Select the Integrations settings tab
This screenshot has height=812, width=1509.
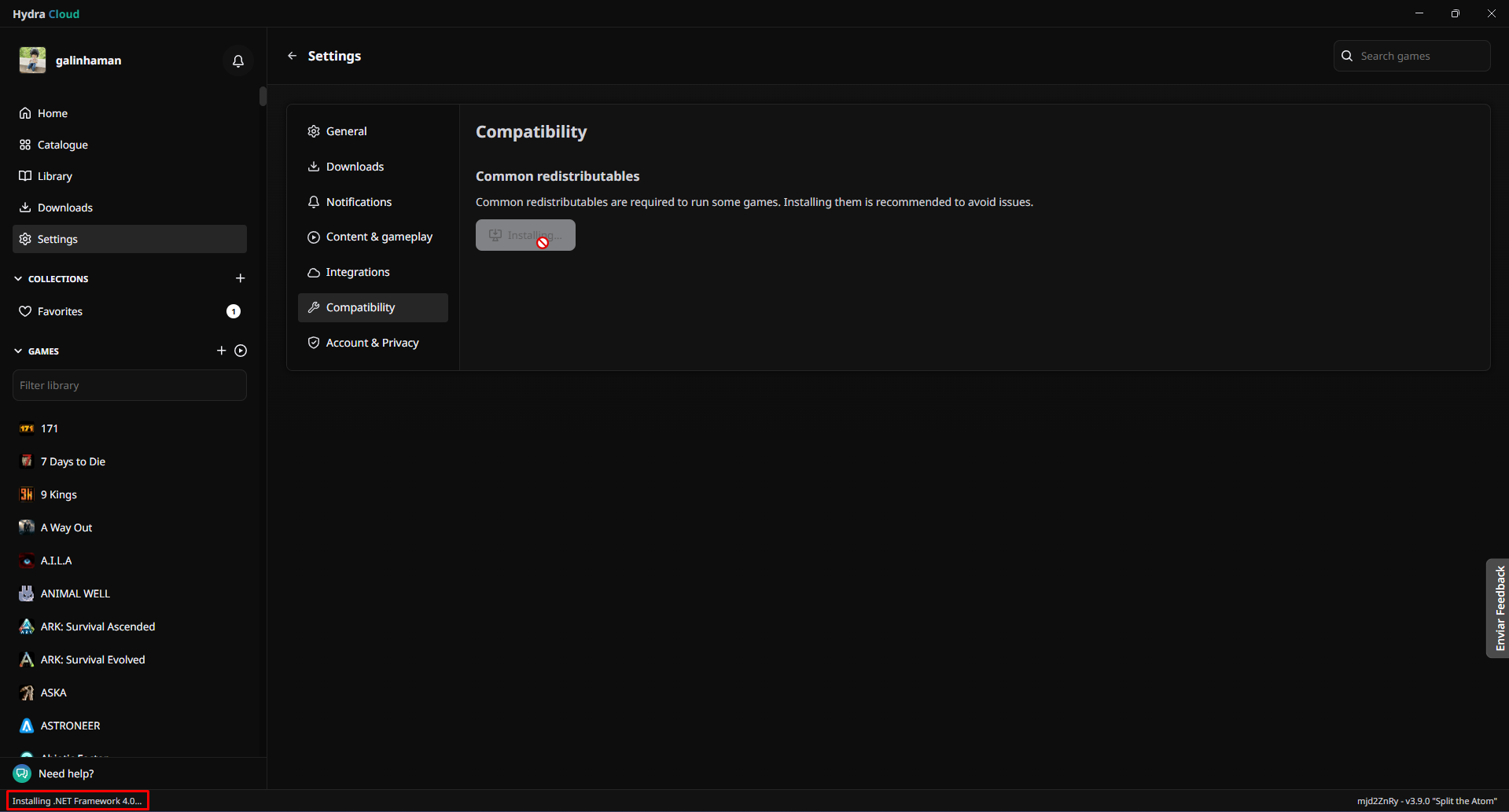point(357,272)
